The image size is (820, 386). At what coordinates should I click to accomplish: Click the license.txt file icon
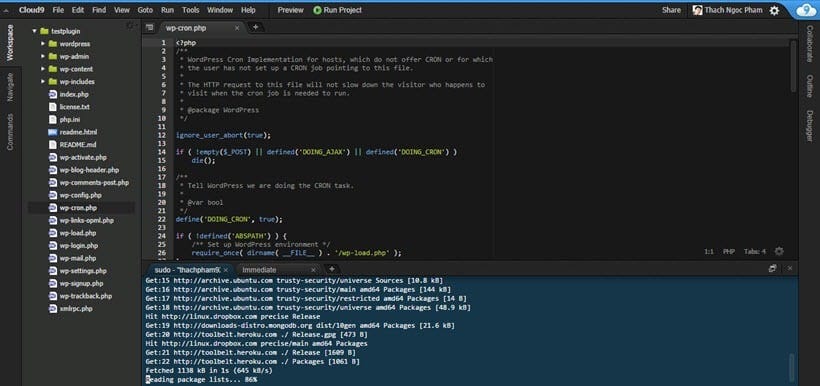[x=53, y=107]
